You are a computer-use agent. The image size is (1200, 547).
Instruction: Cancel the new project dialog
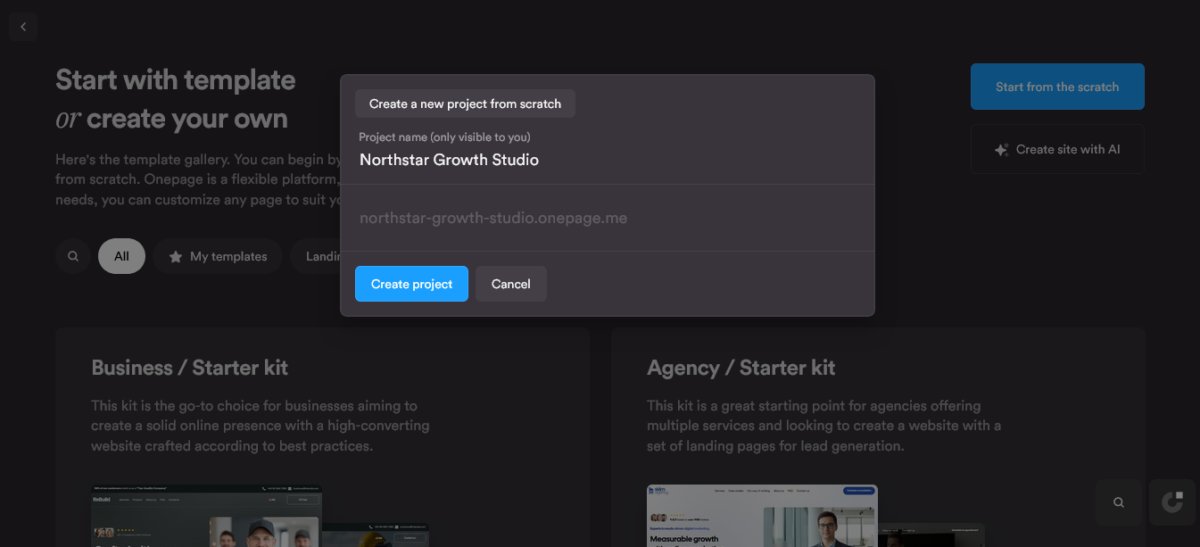[511, 284]
